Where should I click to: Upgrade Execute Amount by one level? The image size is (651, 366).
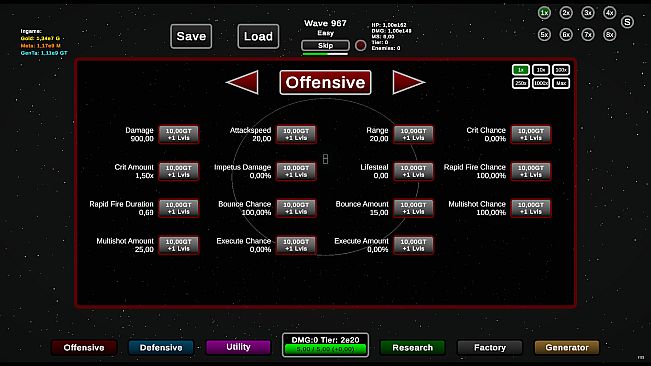[413, 245]
